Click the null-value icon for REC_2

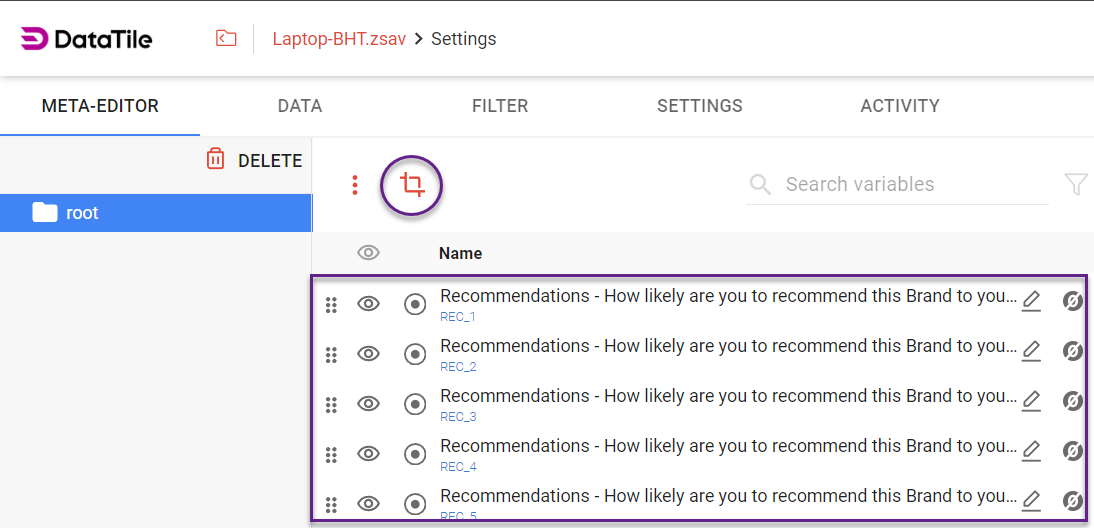point(1072,351)
